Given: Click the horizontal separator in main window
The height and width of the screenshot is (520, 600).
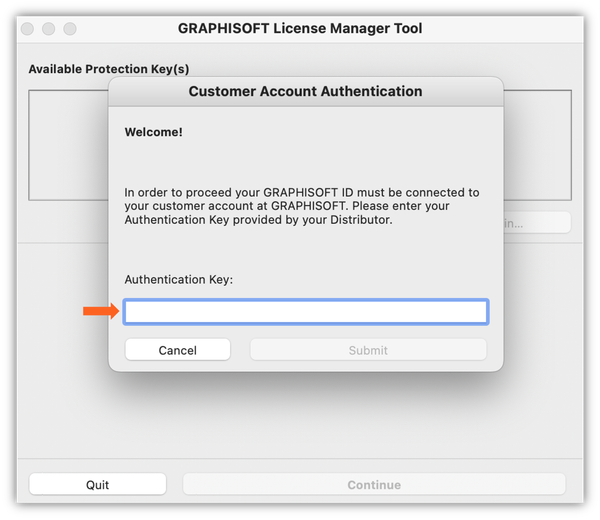Looking at the screenshot, I should [60, 242].
